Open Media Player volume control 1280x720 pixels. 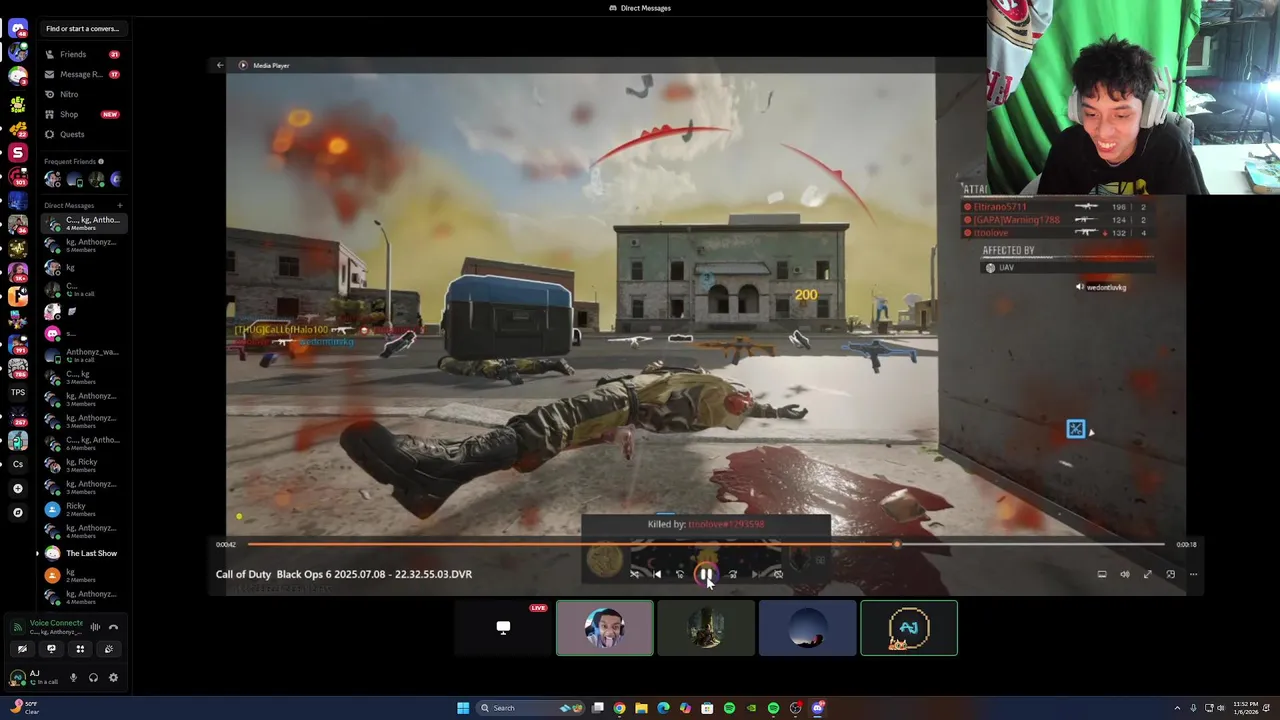tap(1125, 574)
